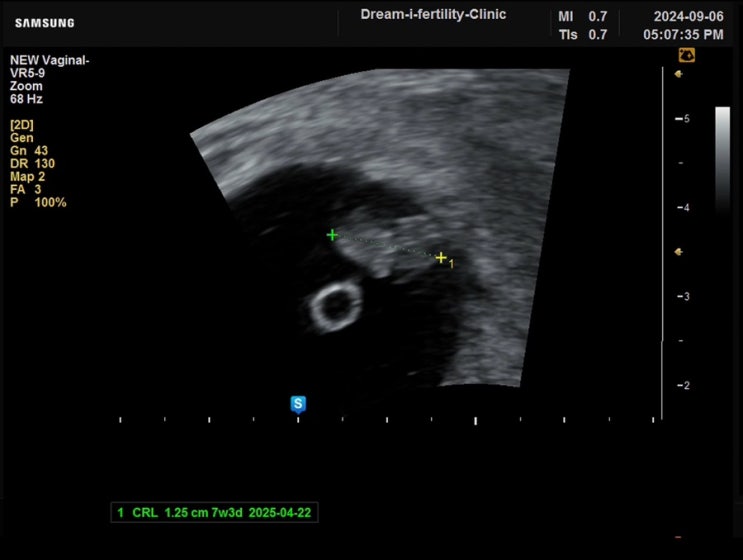
Task: Click the date 2024-09-06
Action: [x=689, y=17]
